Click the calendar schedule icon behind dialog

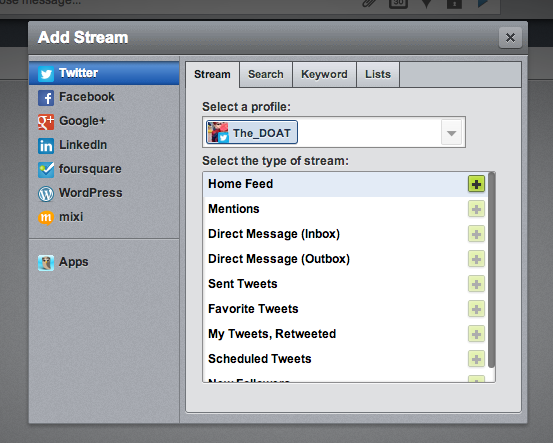click(x=398, y=4)
